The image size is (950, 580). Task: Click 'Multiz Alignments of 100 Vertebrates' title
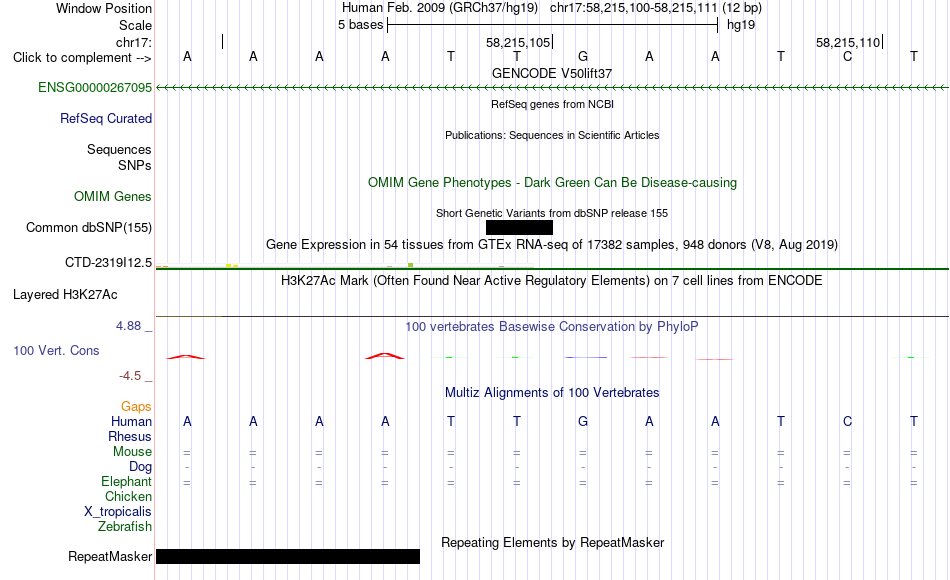click(552, 393)
